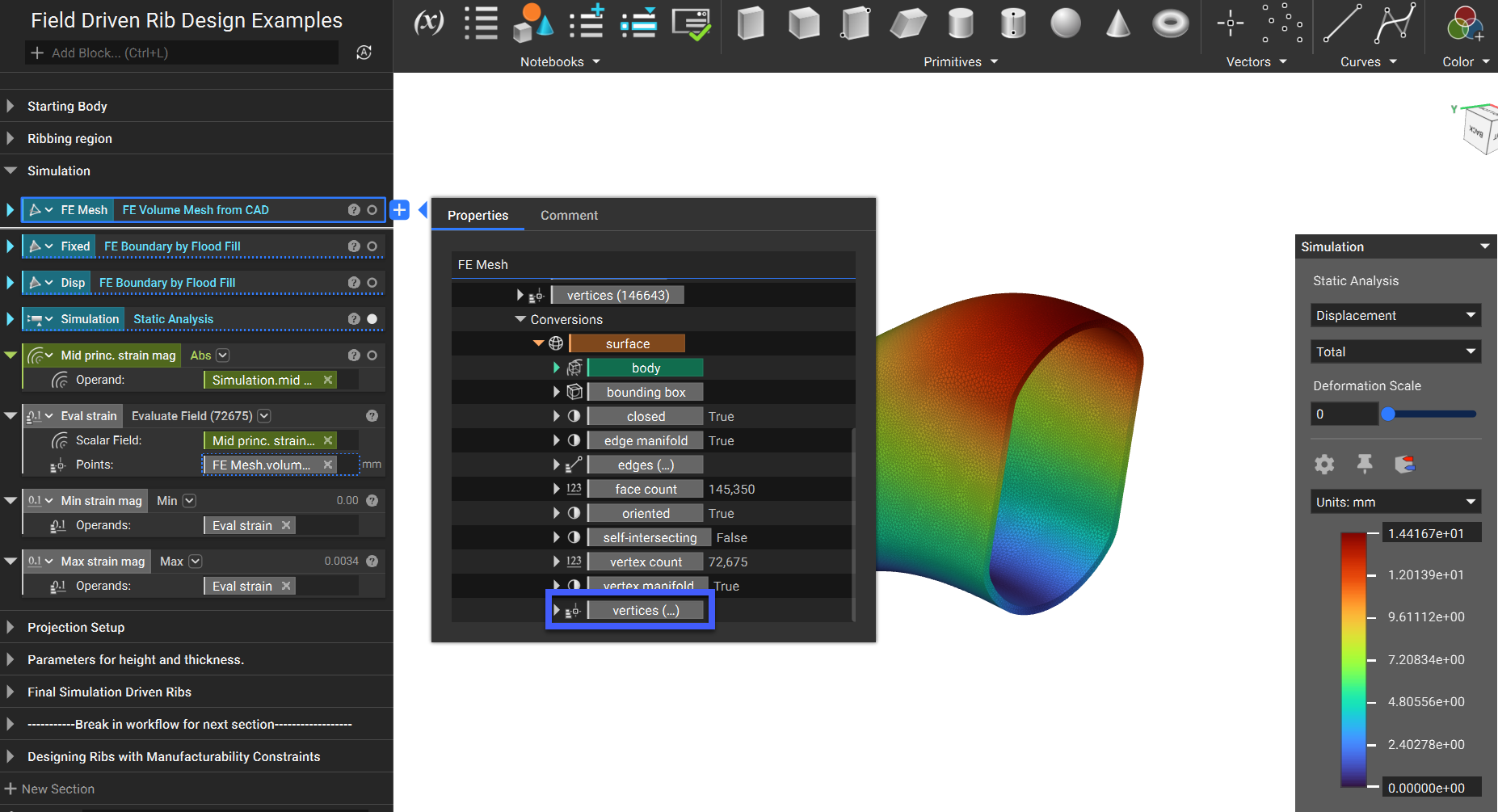Click the blue plus button beside FE Mesh block
This screenshot has height=812, width=1498.
399,210
